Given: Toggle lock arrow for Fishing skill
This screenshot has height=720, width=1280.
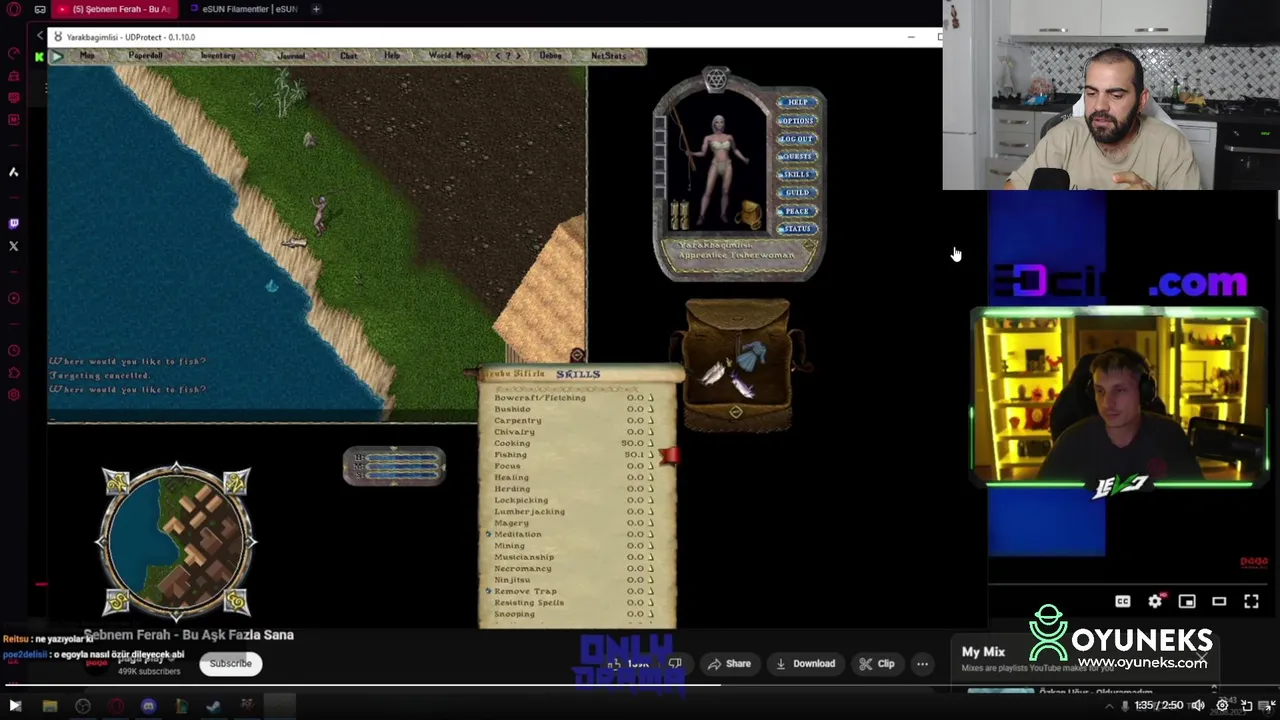Looking at the screenshot, I should 651,455.
